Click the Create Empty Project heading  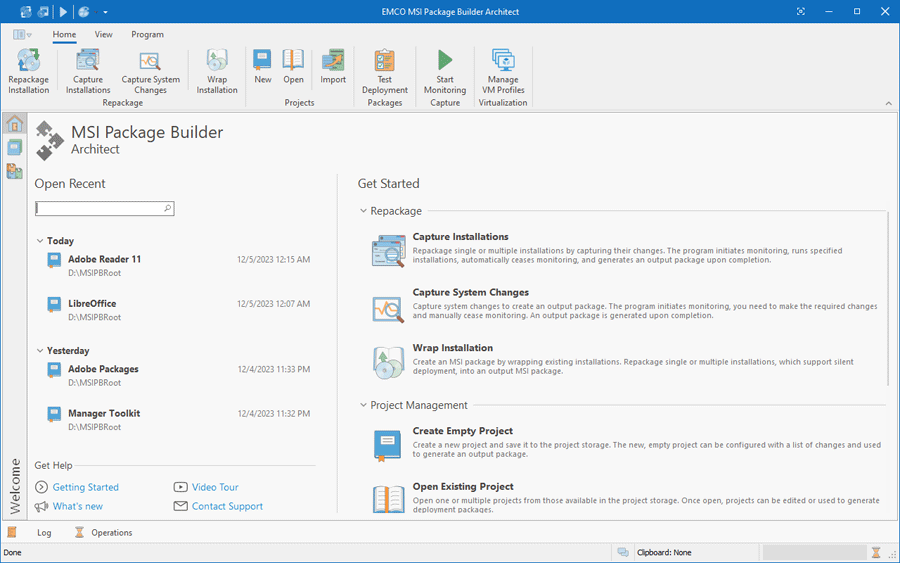(463, 431)
